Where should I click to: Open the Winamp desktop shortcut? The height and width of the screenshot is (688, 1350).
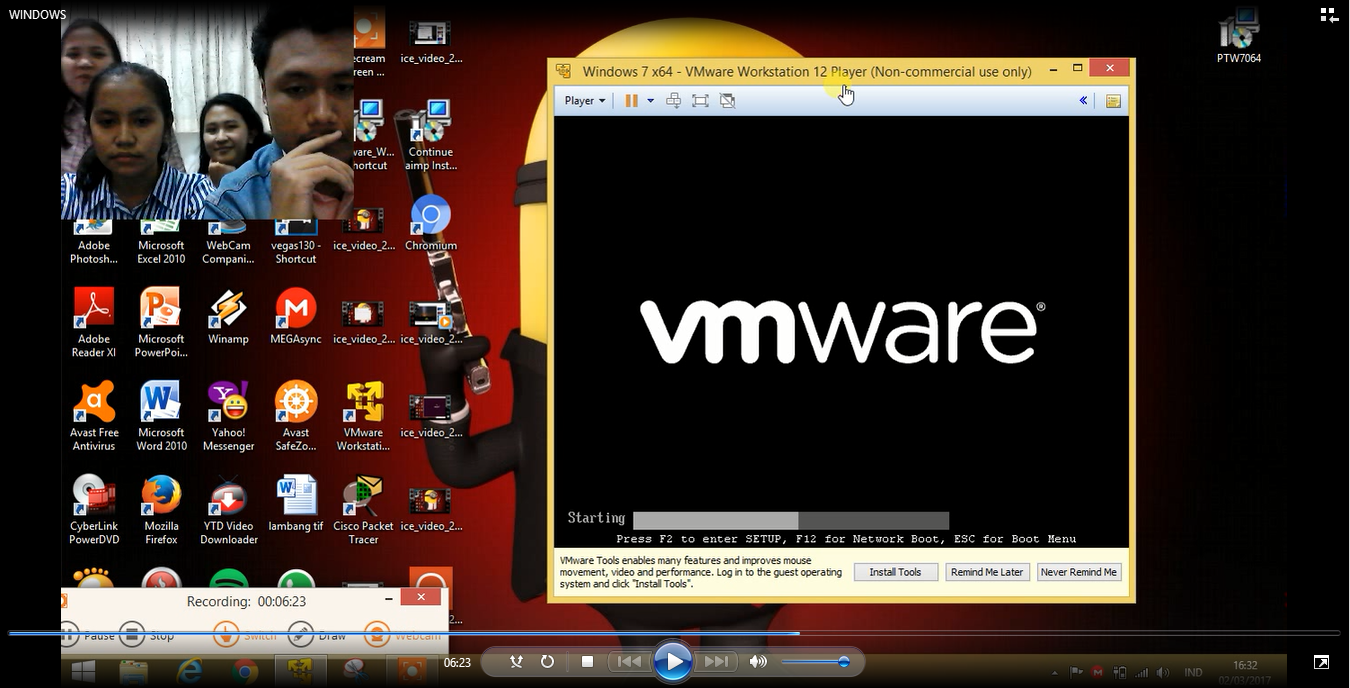point(228,318)
